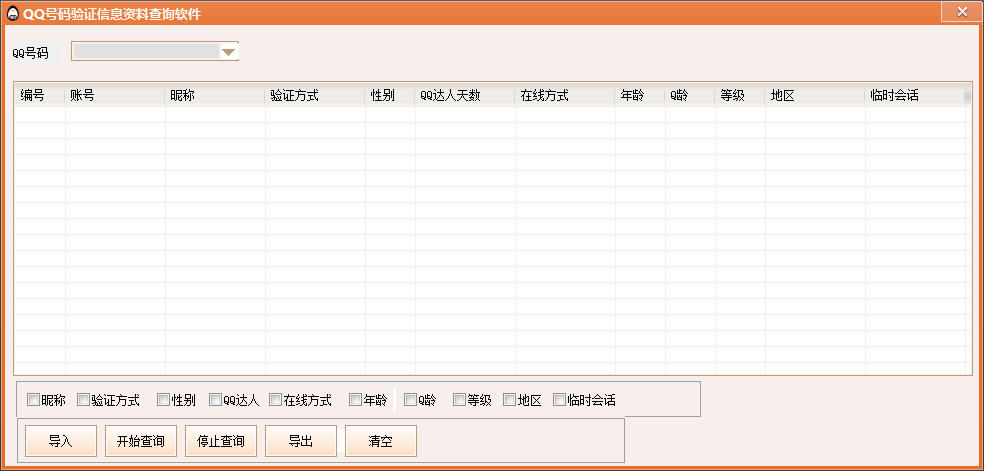This screenshot has height=471, width=984.
Task: Check the 地区 checkbox
Action: click(x=510, y=400)
